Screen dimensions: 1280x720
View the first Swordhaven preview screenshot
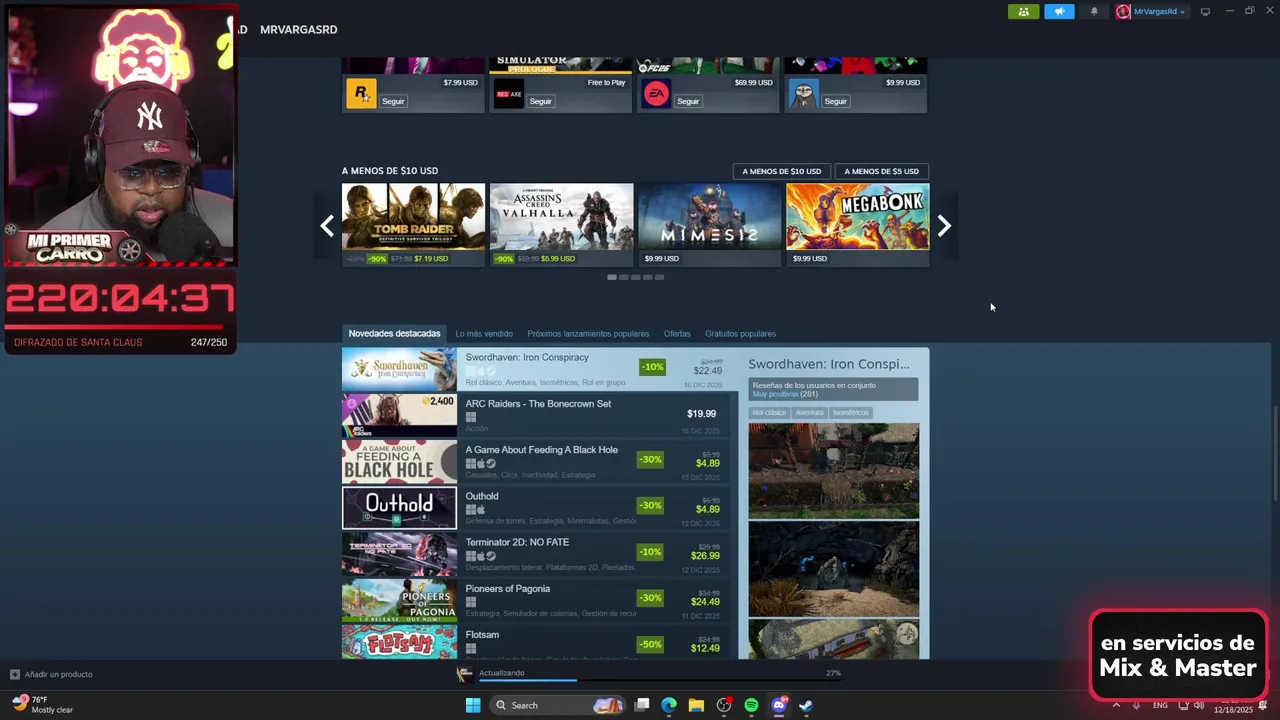(834, 471)
